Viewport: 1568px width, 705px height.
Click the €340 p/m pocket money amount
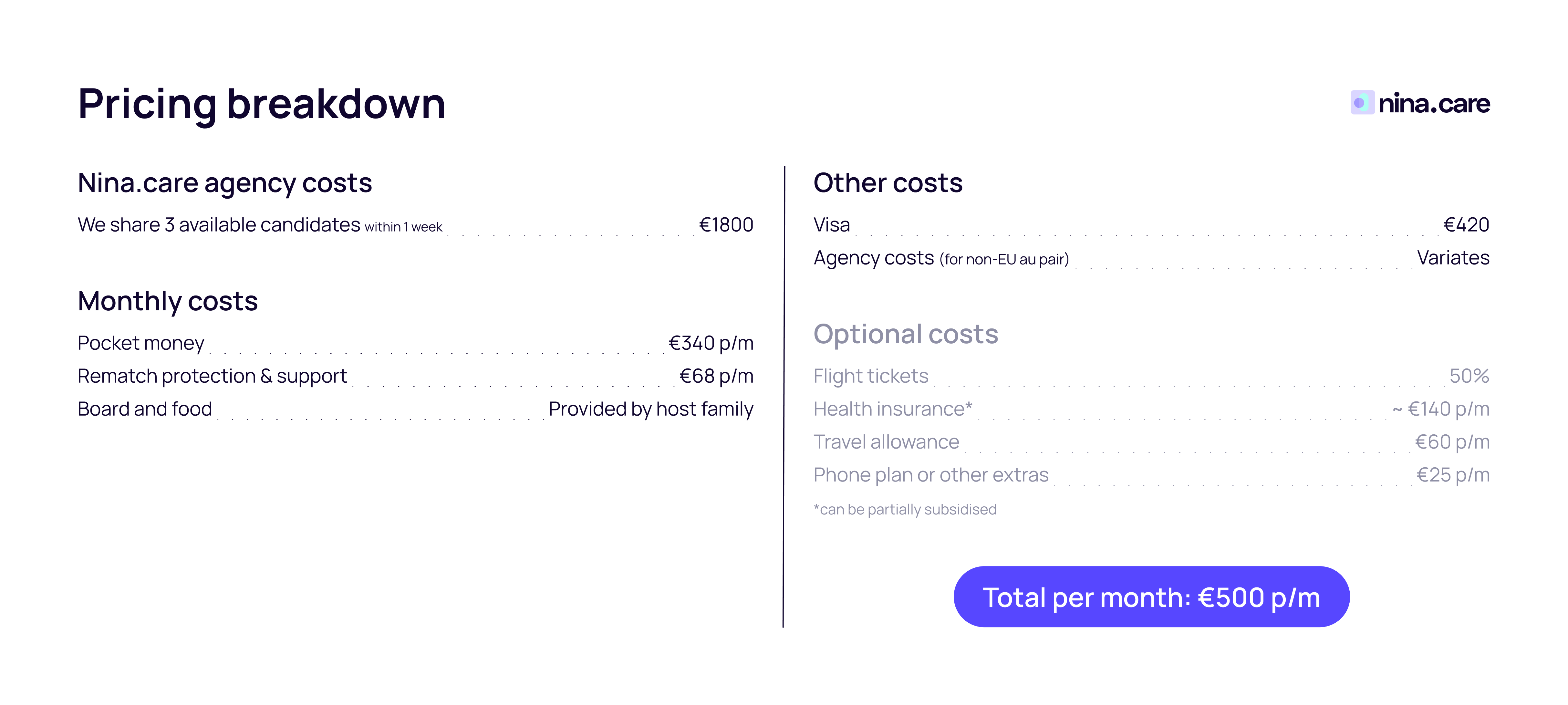(x=710, y=343)
